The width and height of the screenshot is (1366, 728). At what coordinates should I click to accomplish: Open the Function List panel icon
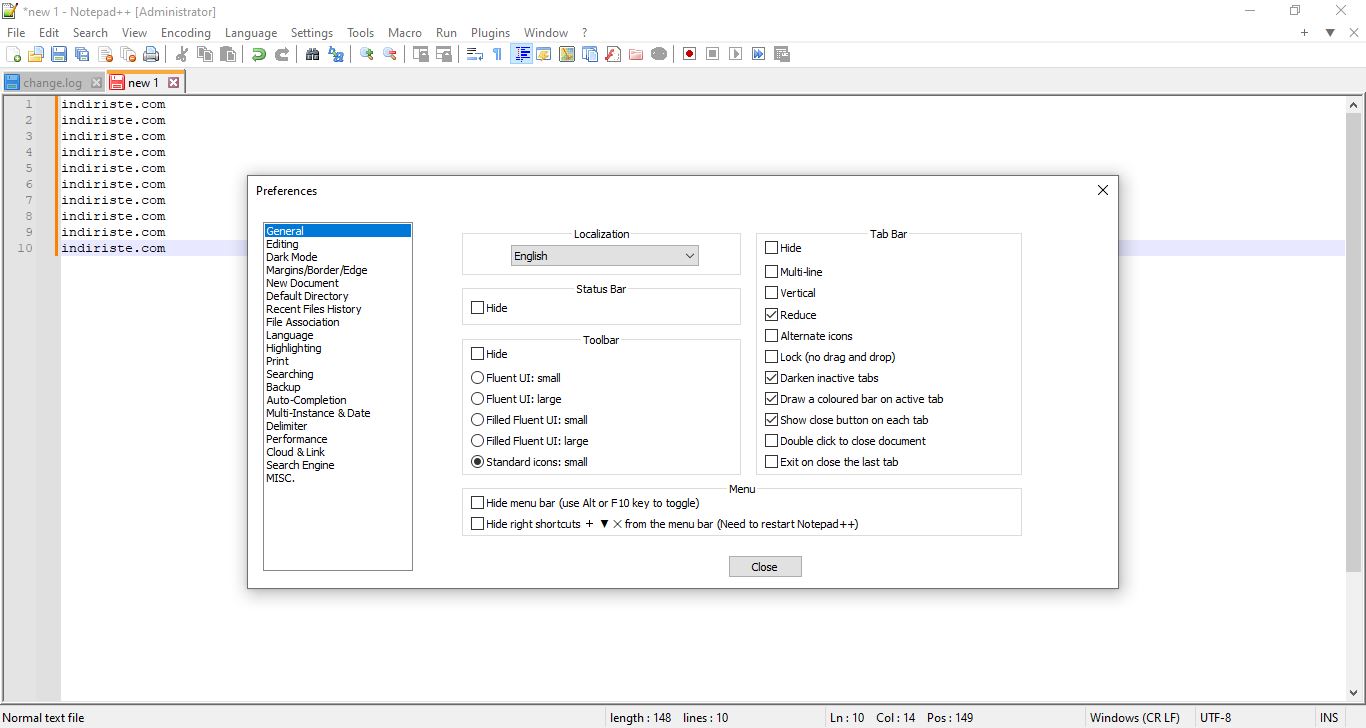coord(613,54)
